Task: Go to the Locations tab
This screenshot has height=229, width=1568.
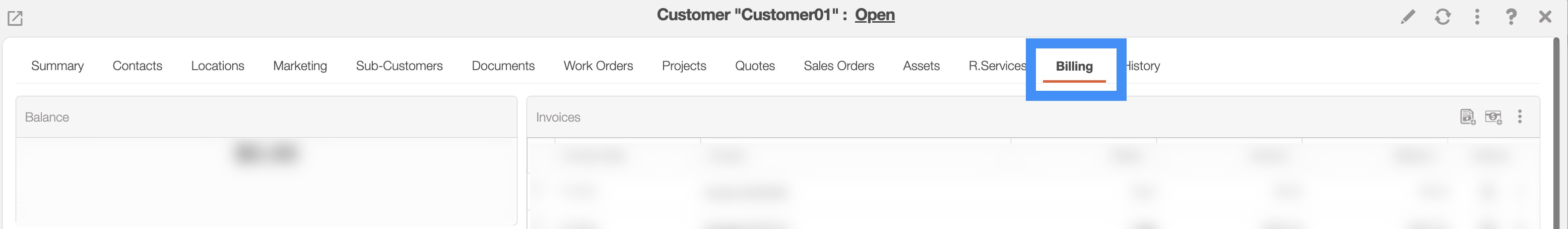Action: [217, 66]
